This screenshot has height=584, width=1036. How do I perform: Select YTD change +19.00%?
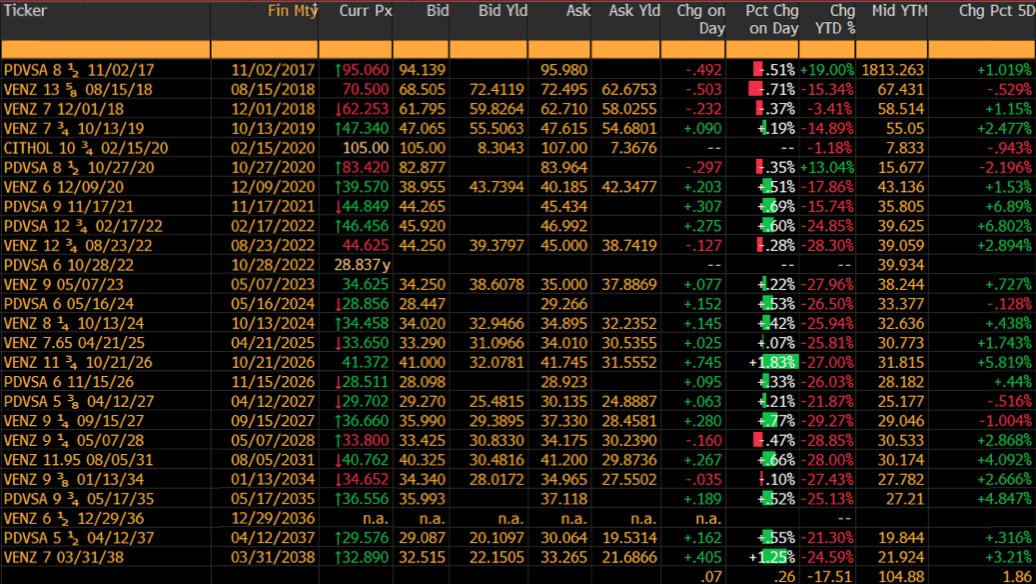827,70
